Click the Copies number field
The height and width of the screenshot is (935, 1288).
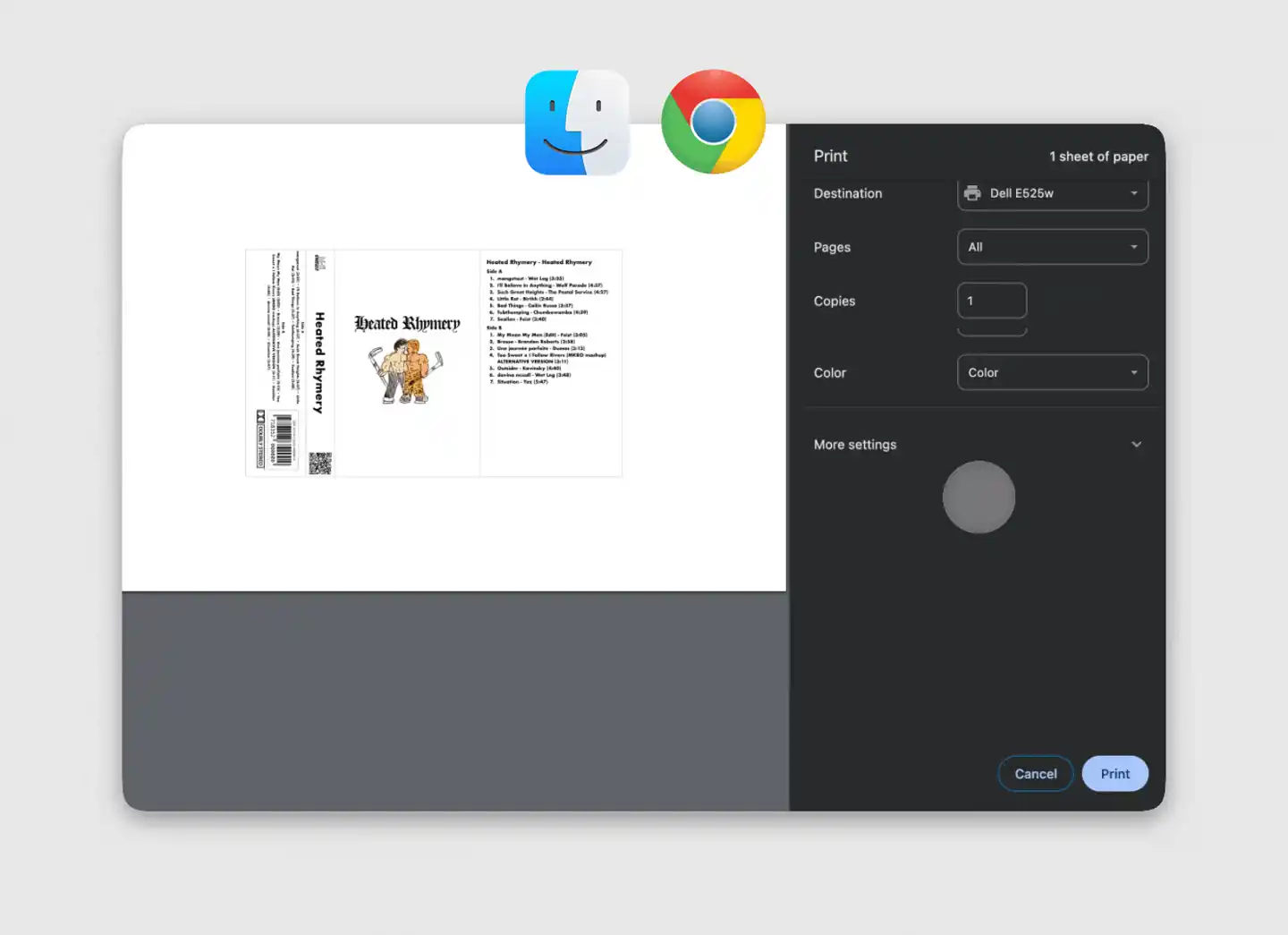(x=992, y=301)
